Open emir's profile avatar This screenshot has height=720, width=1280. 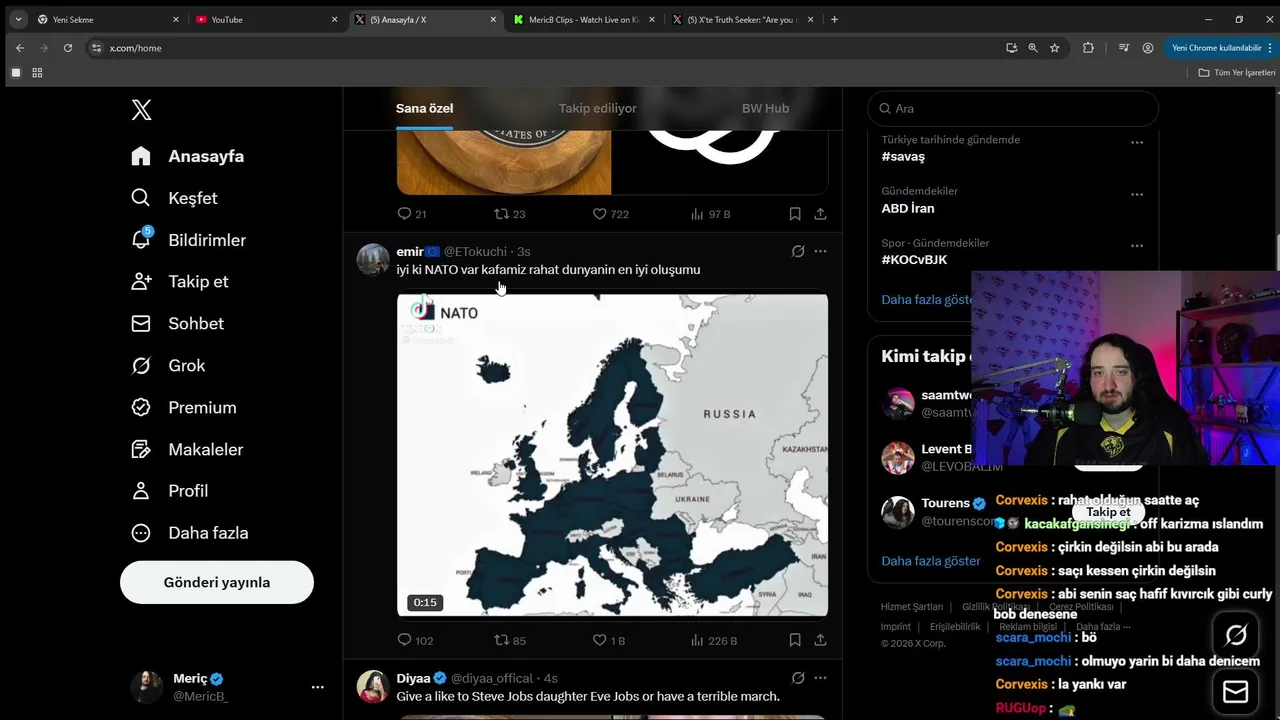tap(373, 259)
